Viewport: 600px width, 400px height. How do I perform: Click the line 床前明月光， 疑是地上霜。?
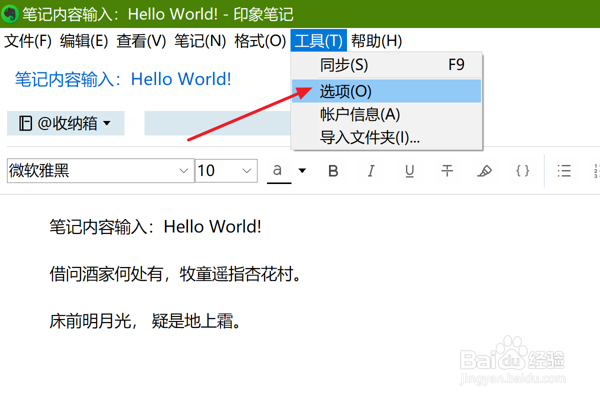click(x=145, y=321)
